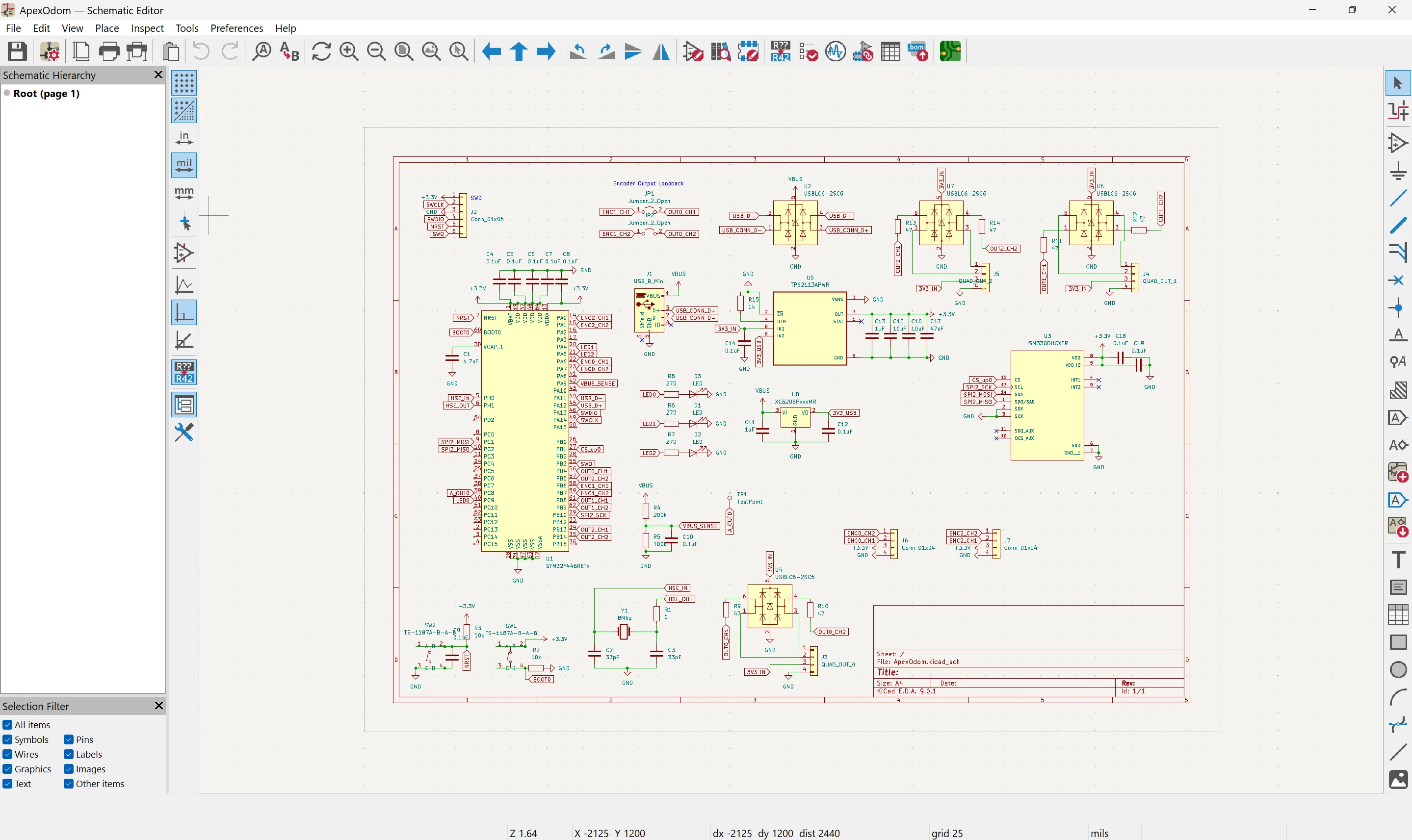Viewport: 1412px width, 840px height.
Task: Switch units to inches
Action: coord(184,138)
